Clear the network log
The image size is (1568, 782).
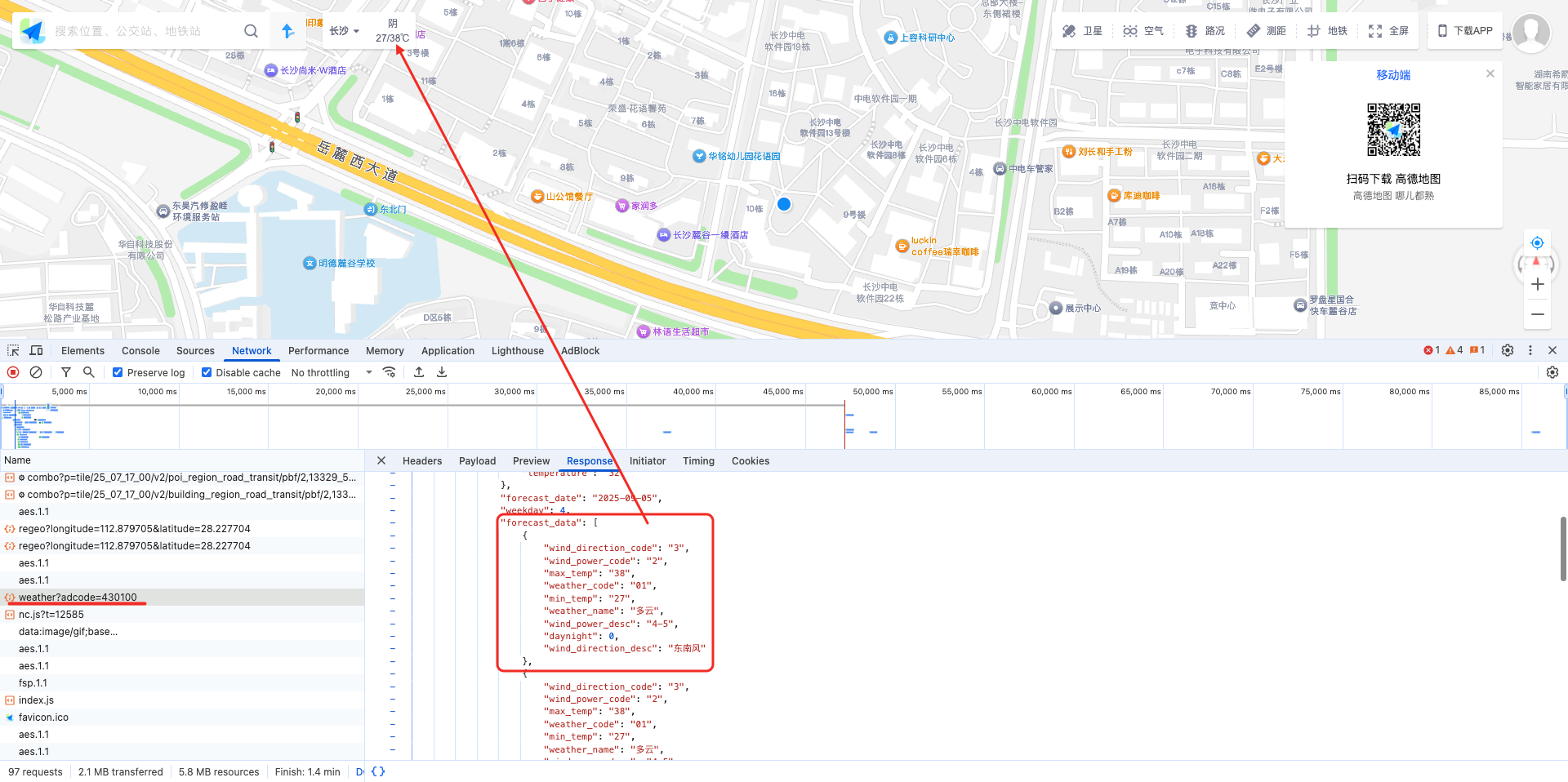[x=36, y=372]
